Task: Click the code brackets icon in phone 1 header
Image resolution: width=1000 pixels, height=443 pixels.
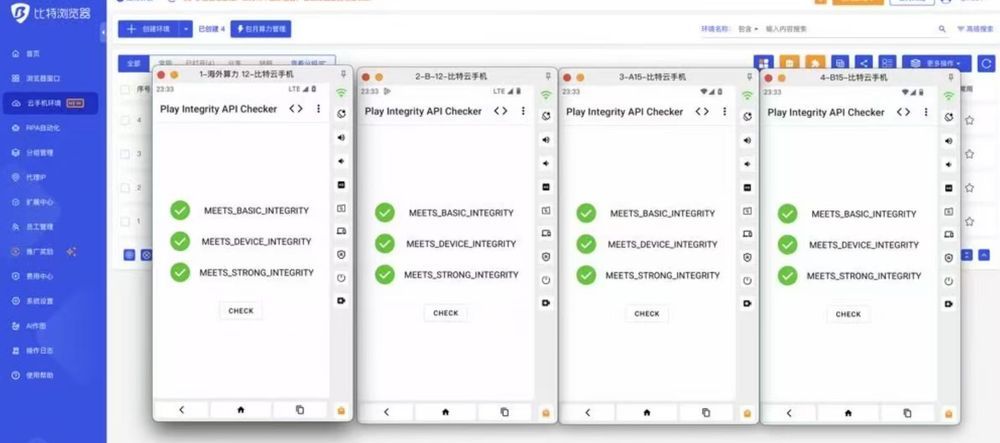Action: tap(296, 109)
